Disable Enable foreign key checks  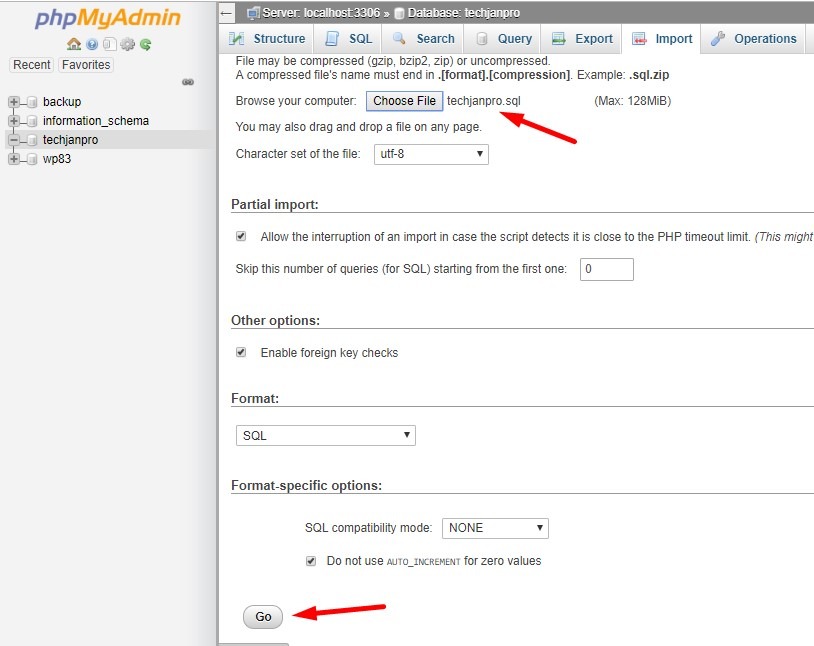(x=241, y=352)
